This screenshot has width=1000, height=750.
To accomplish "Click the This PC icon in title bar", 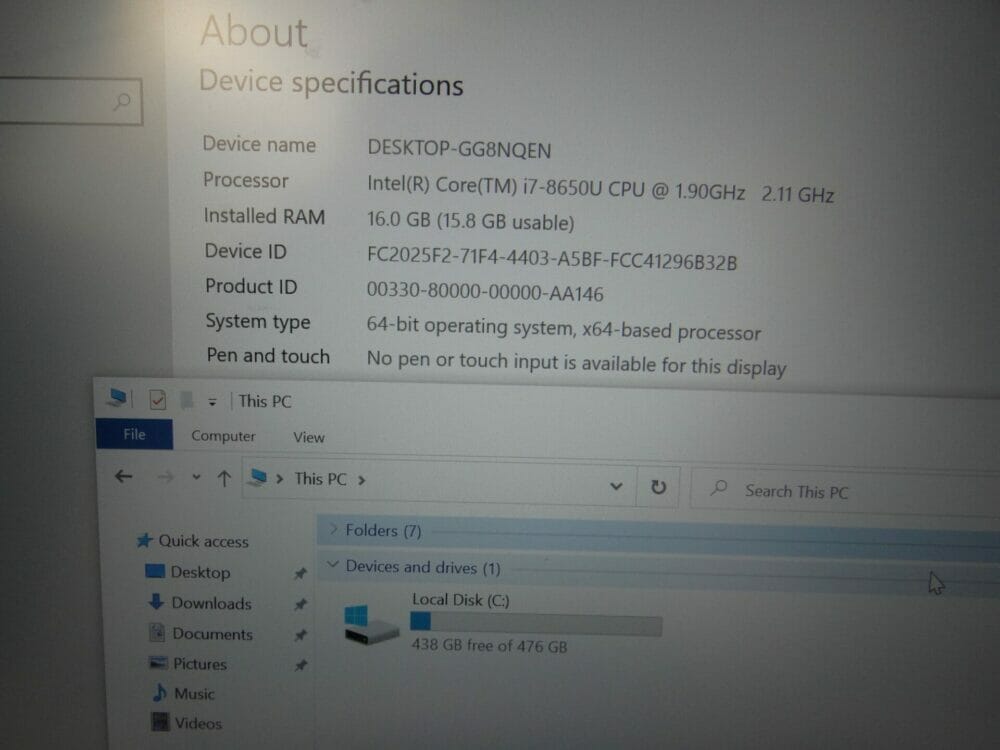I will pyautogui.click(x=117, y=398).
